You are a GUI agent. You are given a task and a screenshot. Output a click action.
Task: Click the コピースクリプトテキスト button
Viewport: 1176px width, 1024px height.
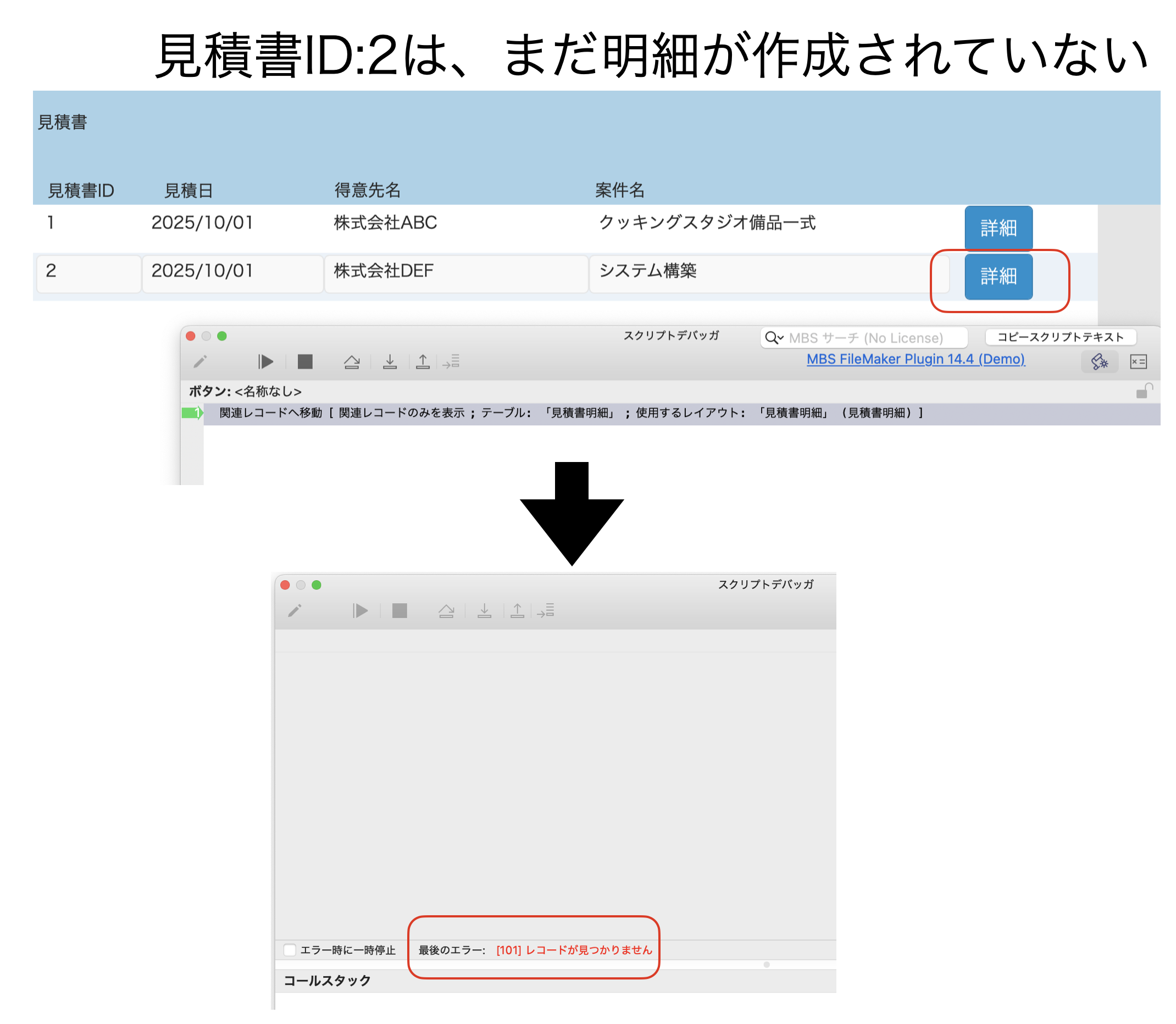(1061, 337)
